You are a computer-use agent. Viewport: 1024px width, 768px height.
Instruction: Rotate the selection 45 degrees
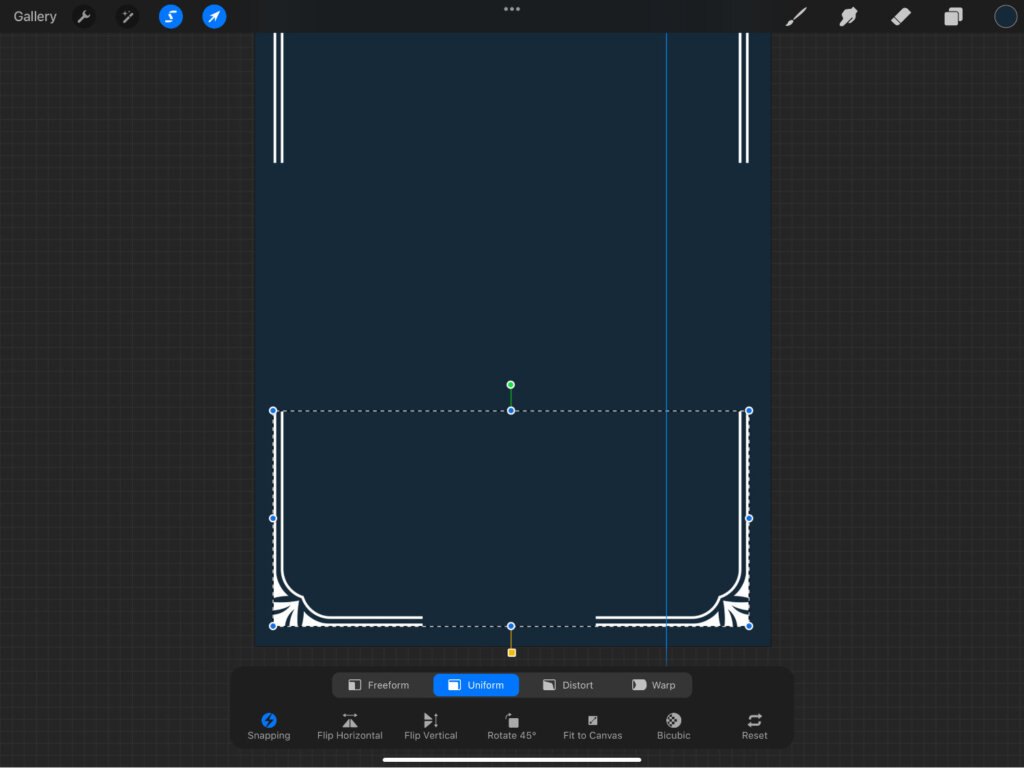pyautogui.click(x=512, y=726)
